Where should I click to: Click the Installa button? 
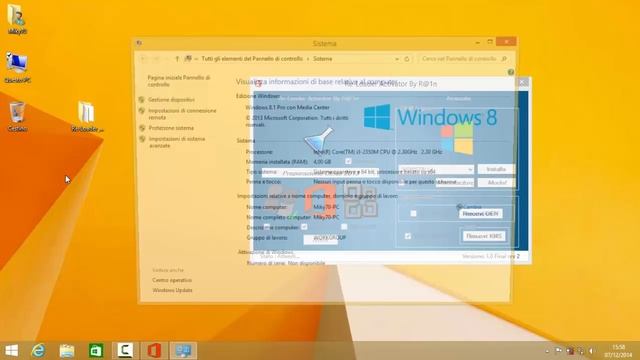coord(496,169)
